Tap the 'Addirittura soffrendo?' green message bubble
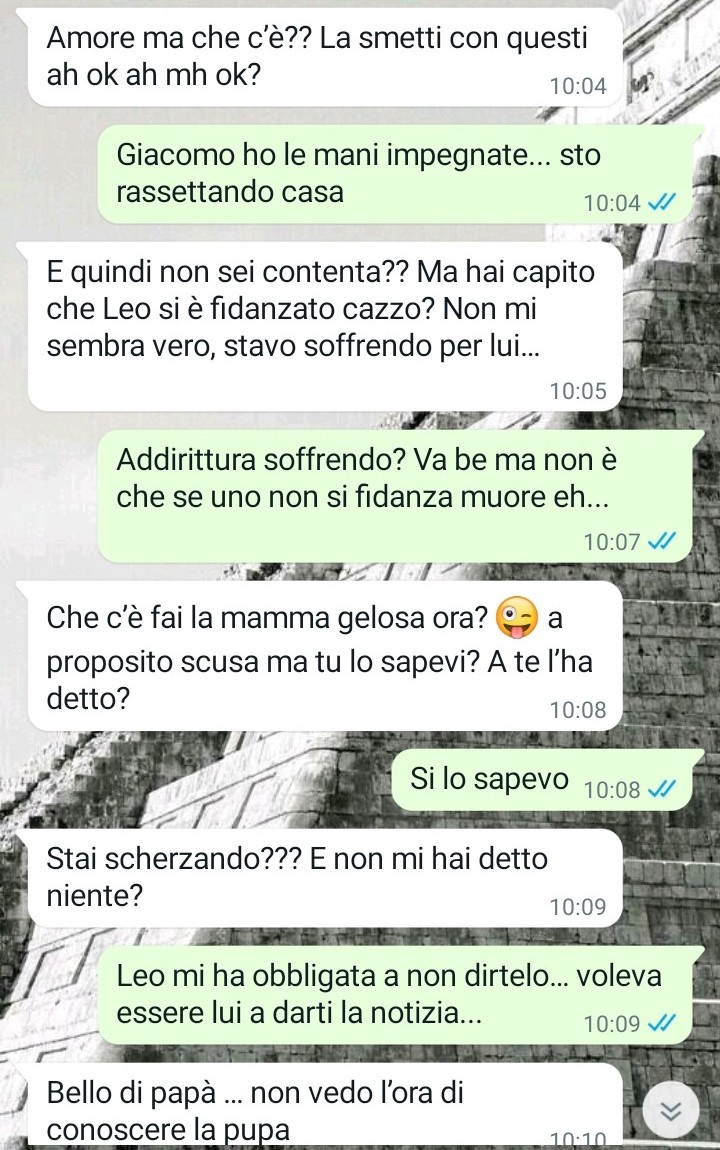 click(394, 497)
